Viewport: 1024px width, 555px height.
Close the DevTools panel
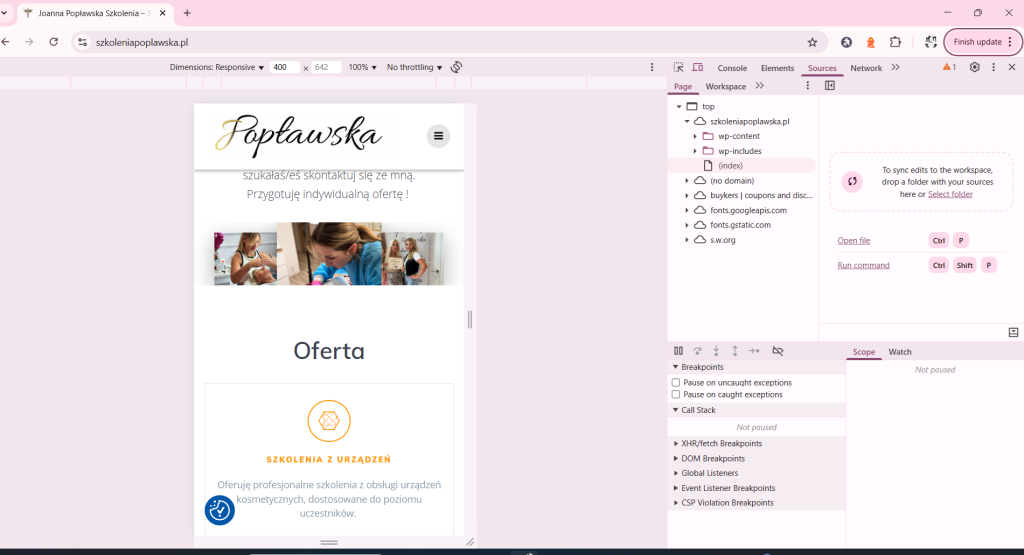(1012, 67)
